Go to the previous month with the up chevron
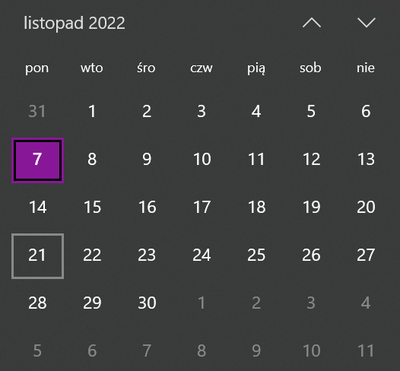 click(312, 23)
